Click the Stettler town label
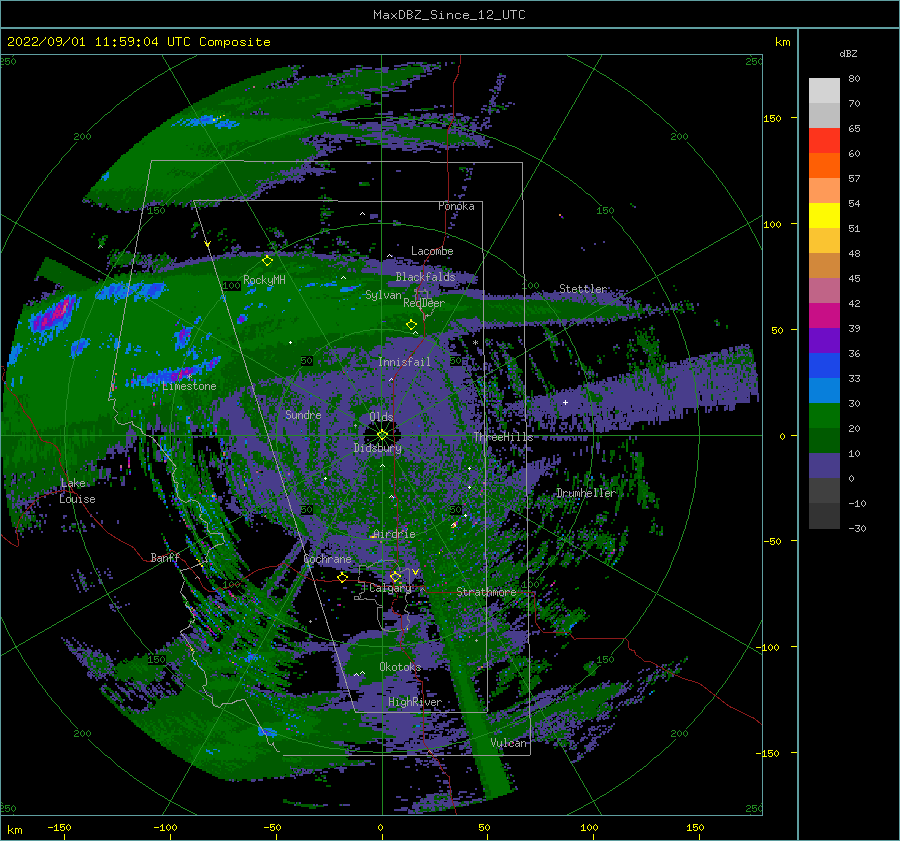 583,289
